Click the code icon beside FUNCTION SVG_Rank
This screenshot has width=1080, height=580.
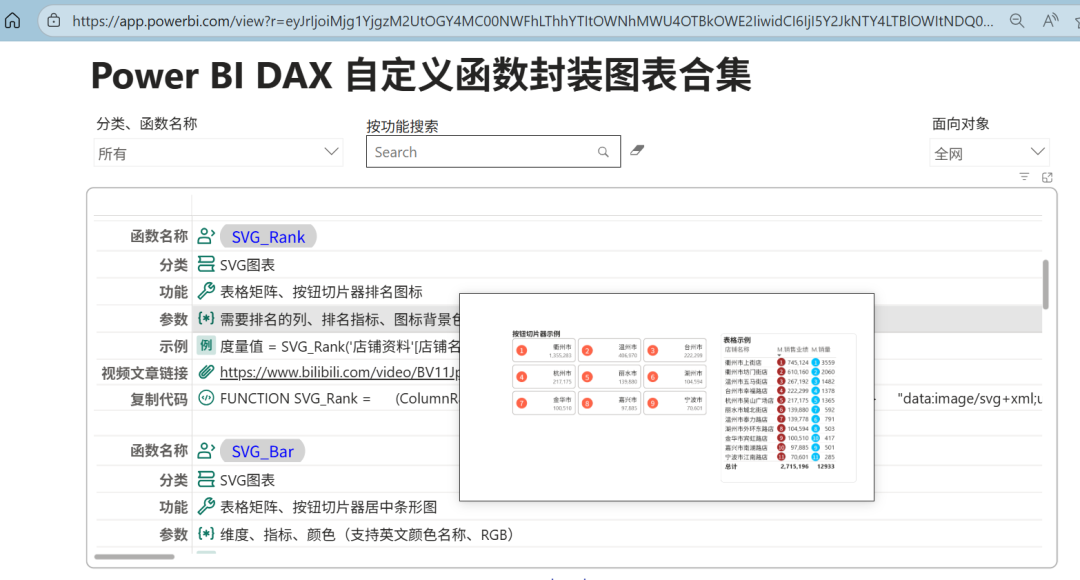coord(206,398)
